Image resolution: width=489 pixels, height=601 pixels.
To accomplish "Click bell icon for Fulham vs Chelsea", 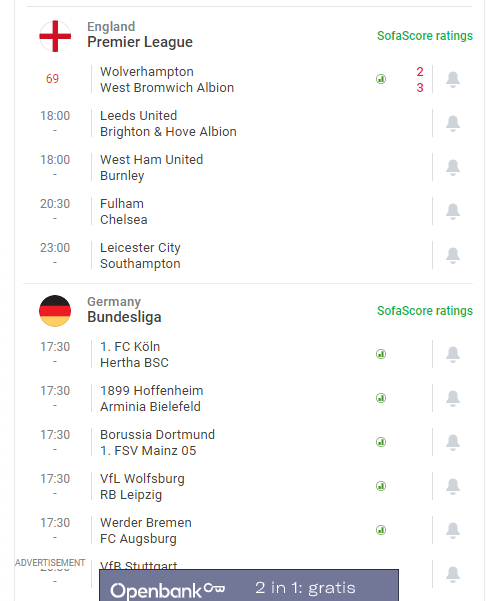I will tap(453, 212).
